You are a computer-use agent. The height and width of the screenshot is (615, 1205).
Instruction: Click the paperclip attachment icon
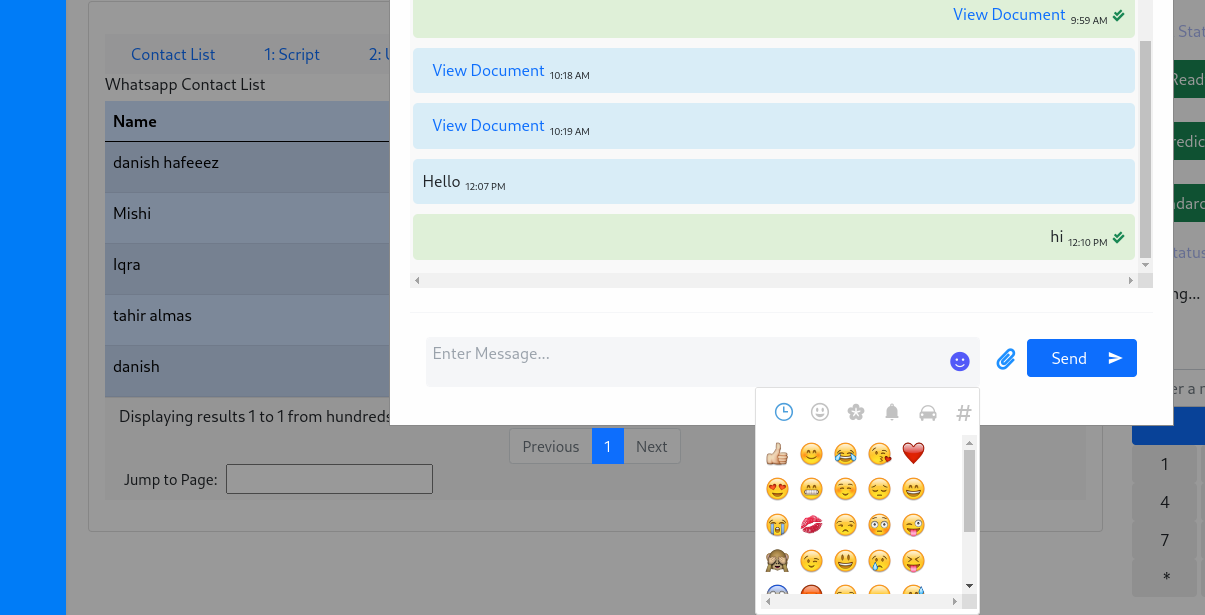point(1005,358)
